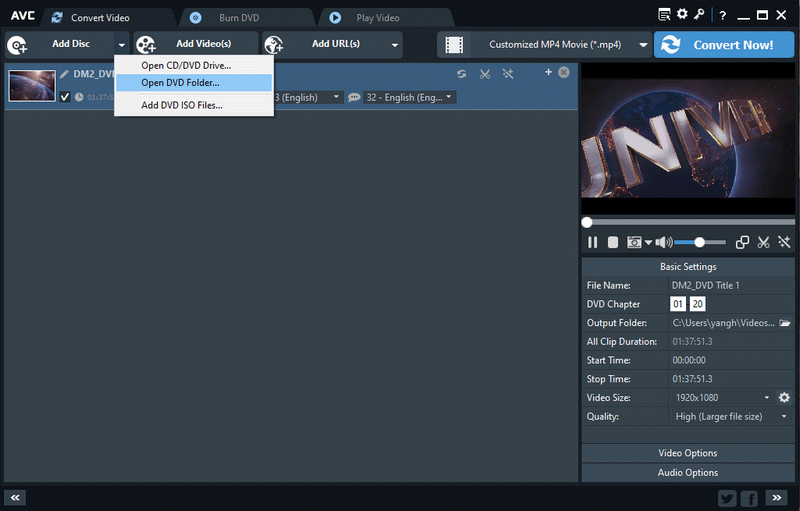The width and height of the screenshot is (800, 511).
Task: Share on Facebook via the f icon
Action: [749, 498]
